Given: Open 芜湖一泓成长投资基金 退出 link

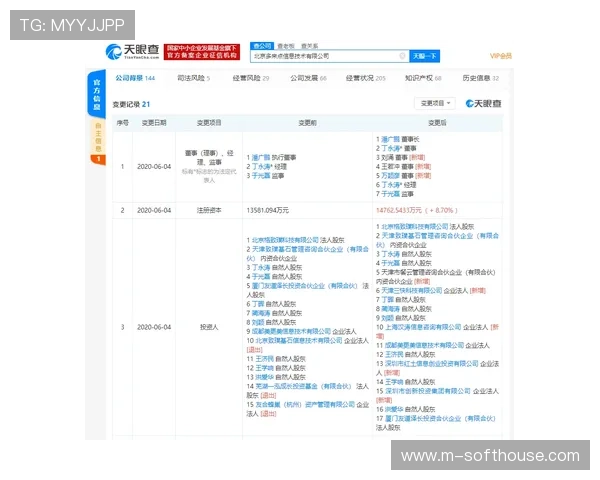Looking at the screenshot, I should coord(303,386).
